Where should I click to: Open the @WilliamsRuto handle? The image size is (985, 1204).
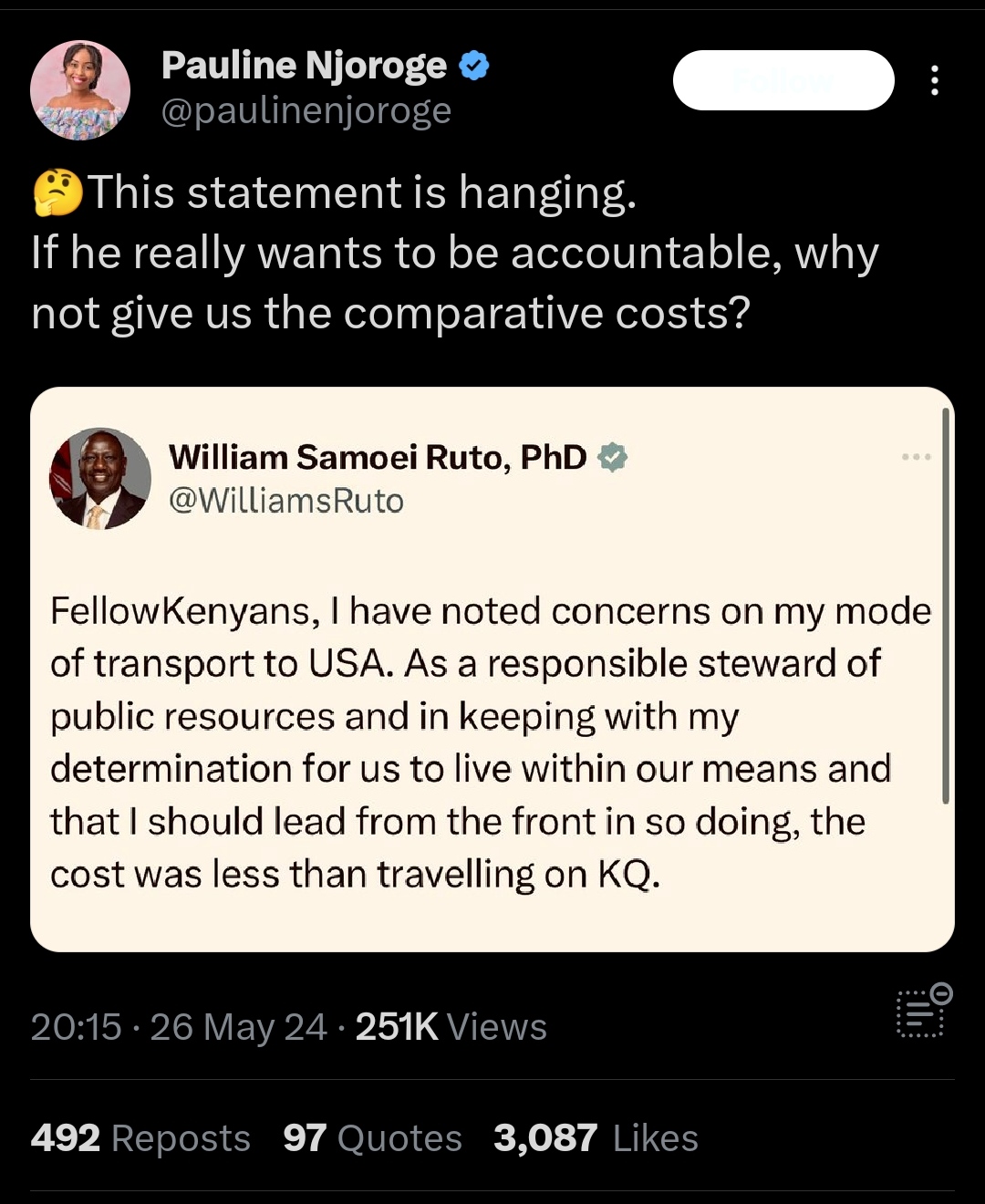pyautogui.click(x=286, y=501)
